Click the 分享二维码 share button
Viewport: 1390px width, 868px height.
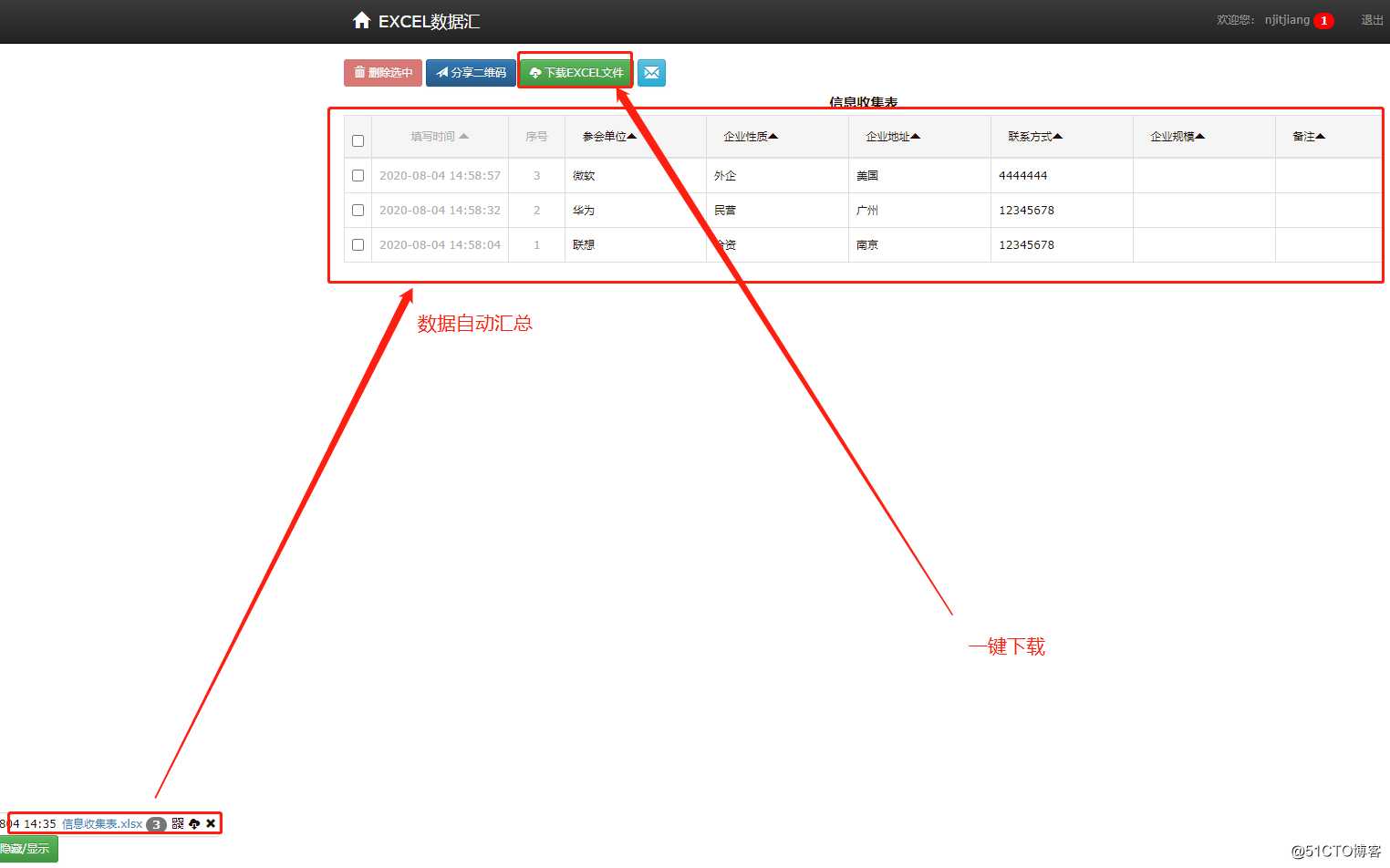click(x=471, y=73)
